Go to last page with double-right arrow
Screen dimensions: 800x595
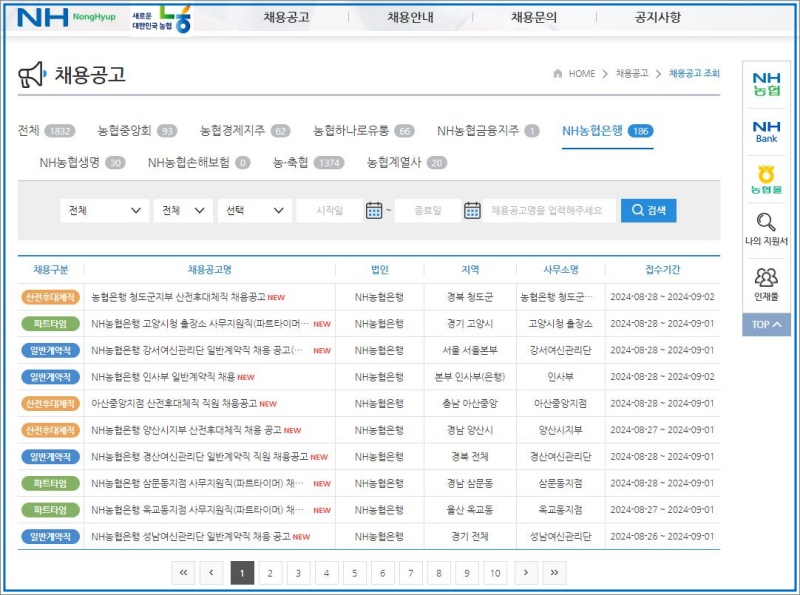(x=554, y=573)
